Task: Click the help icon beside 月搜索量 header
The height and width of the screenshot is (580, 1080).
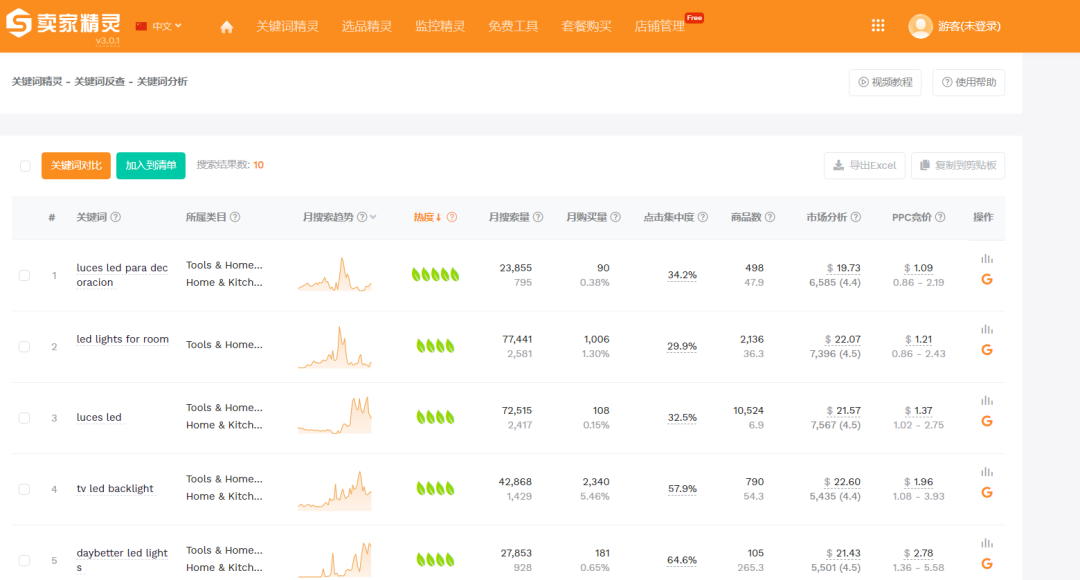Action: tap(538, 216)
